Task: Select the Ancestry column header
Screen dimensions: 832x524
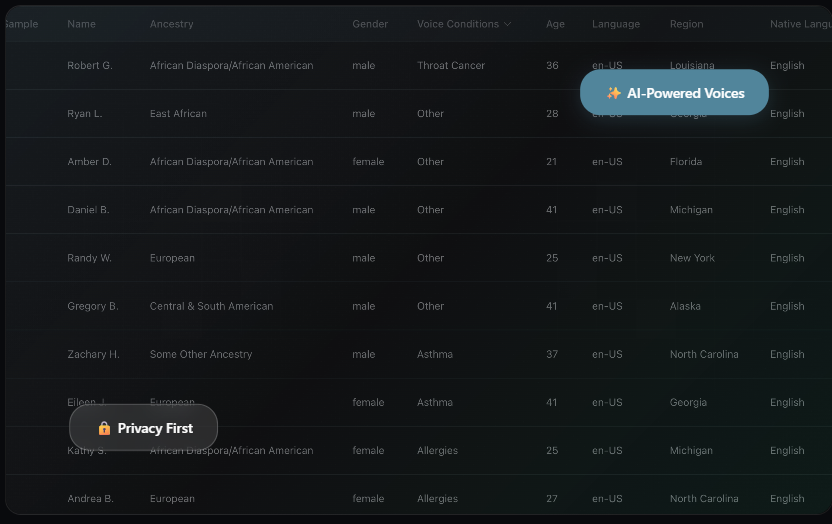Action: click(x=171, y=24)
